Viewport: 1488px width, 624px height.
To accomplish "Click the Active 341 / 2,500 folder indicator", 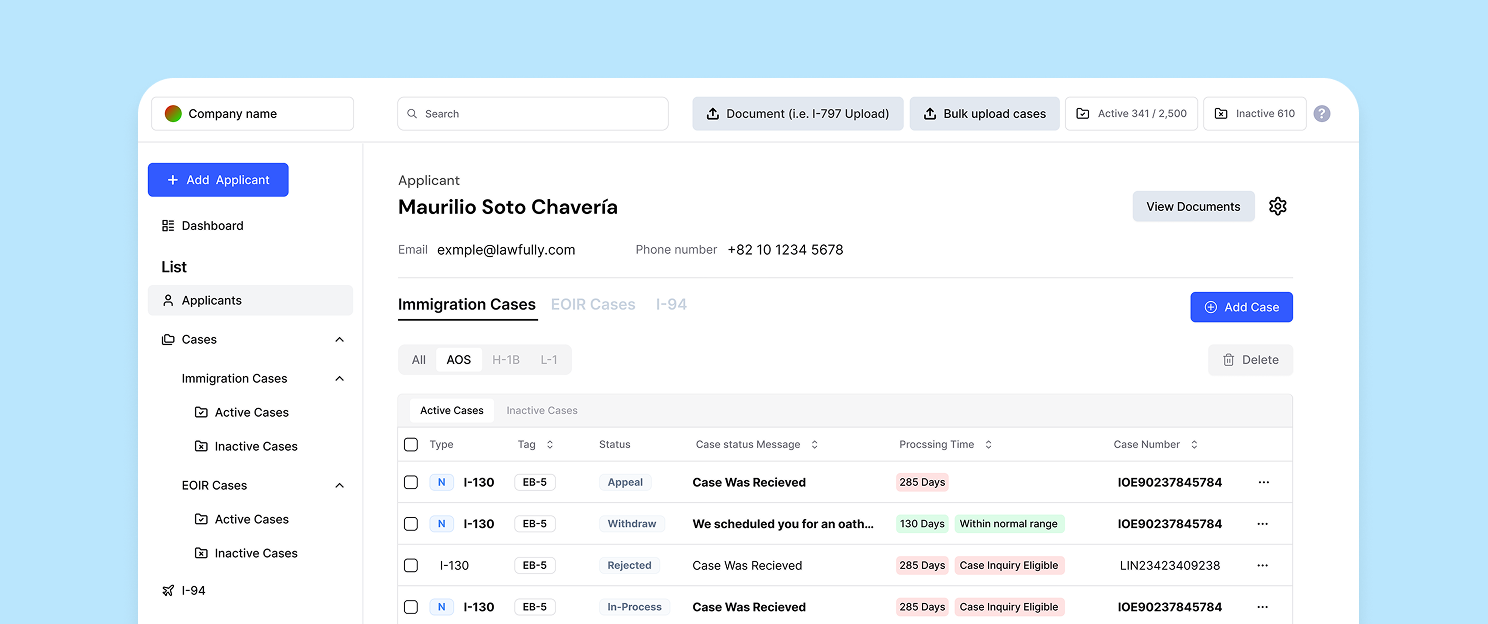I will pyautogui.click(x=1131, y=114).
